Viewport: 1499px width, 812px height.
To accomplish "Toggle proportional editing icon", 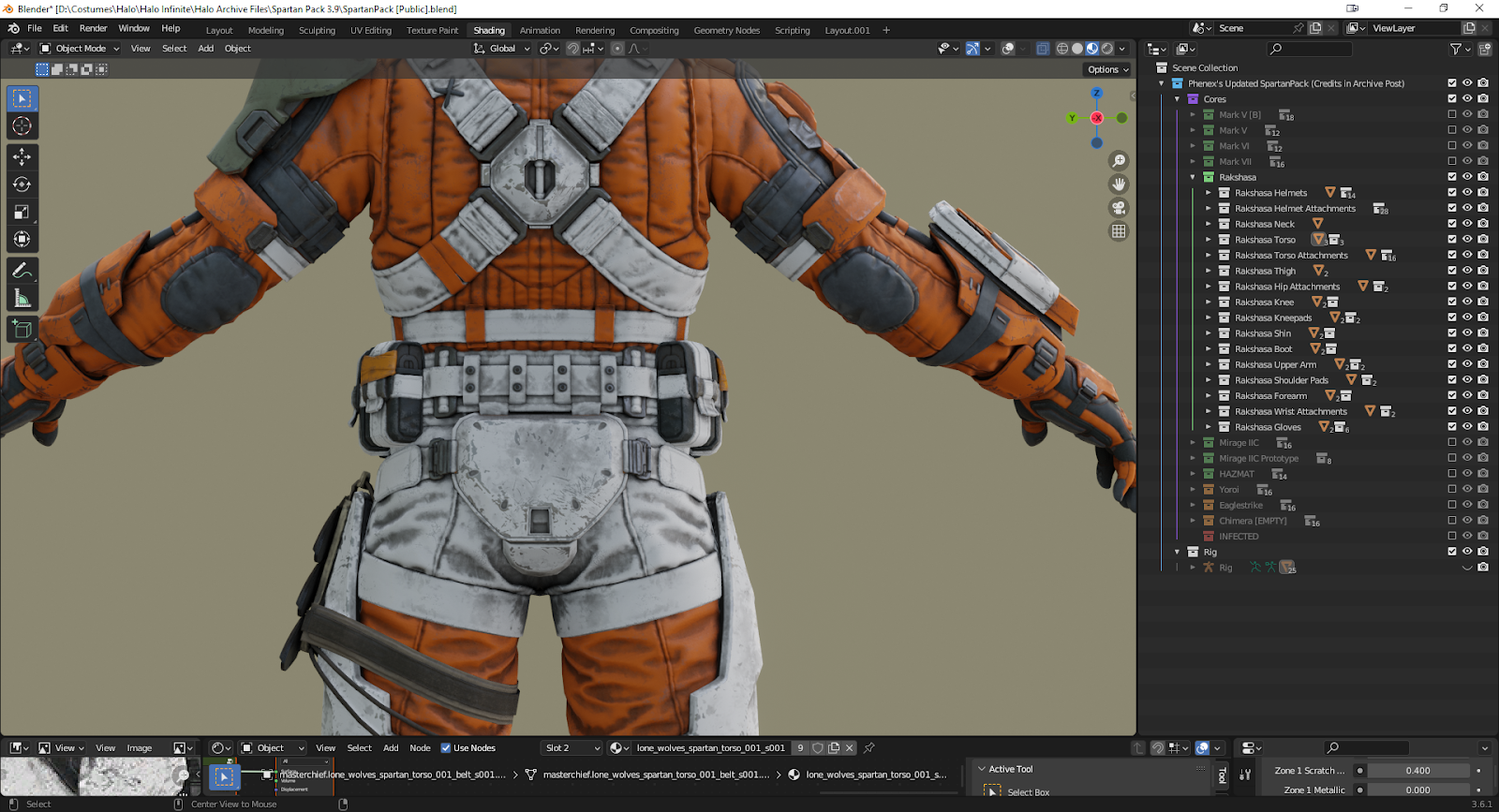I will click(617, 49).
